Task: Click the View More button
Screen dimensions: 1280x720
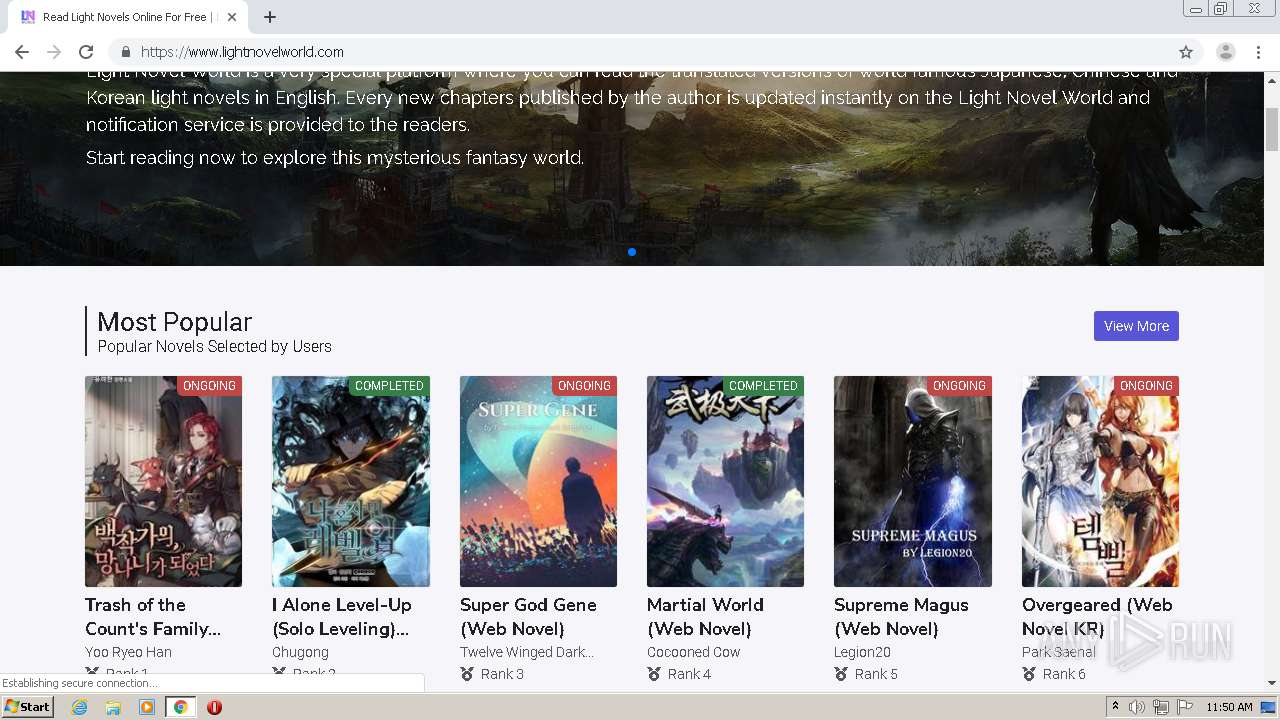Action: (x=1136, y=326)
